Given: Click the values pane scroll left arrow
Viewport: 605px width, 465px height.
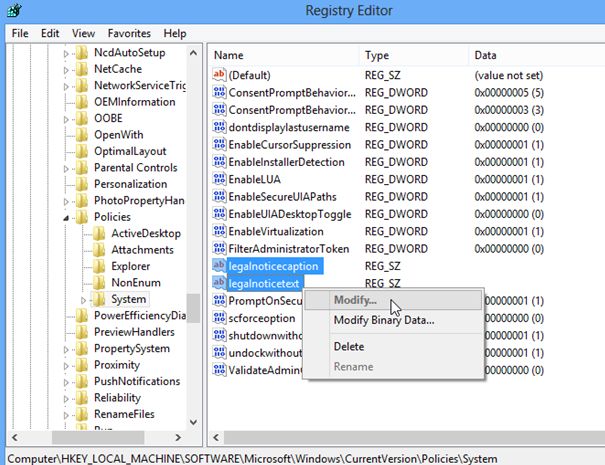Looking at the screenshot, I should point(216,438).
